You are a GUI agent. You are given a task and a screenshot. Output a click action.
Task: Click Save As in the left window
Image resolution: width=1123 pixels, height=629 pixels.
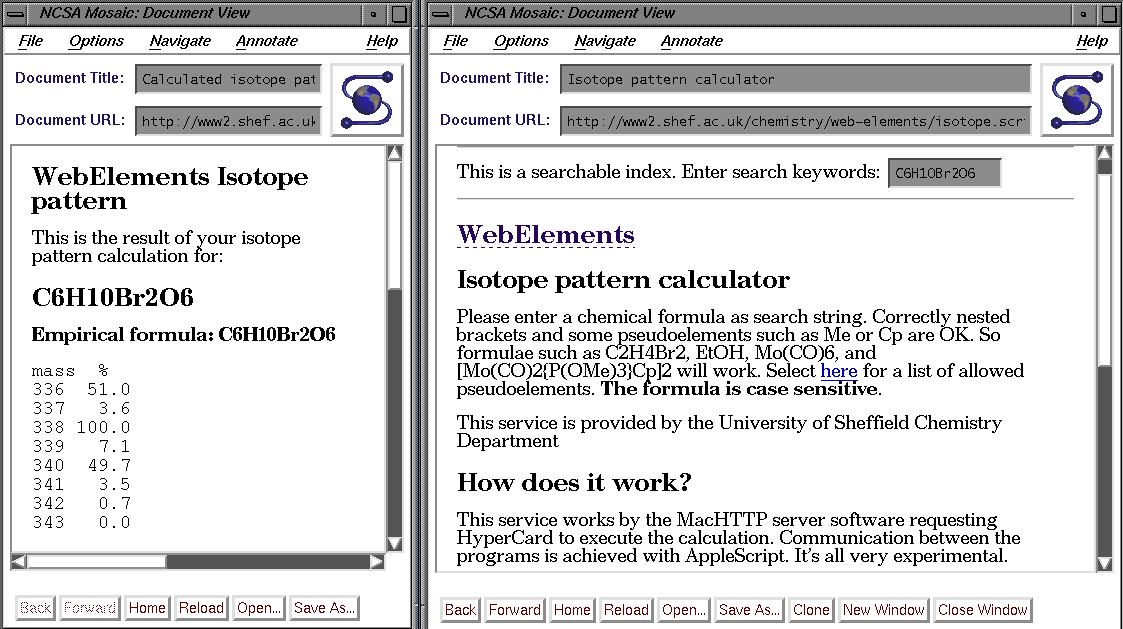(323, 608)
